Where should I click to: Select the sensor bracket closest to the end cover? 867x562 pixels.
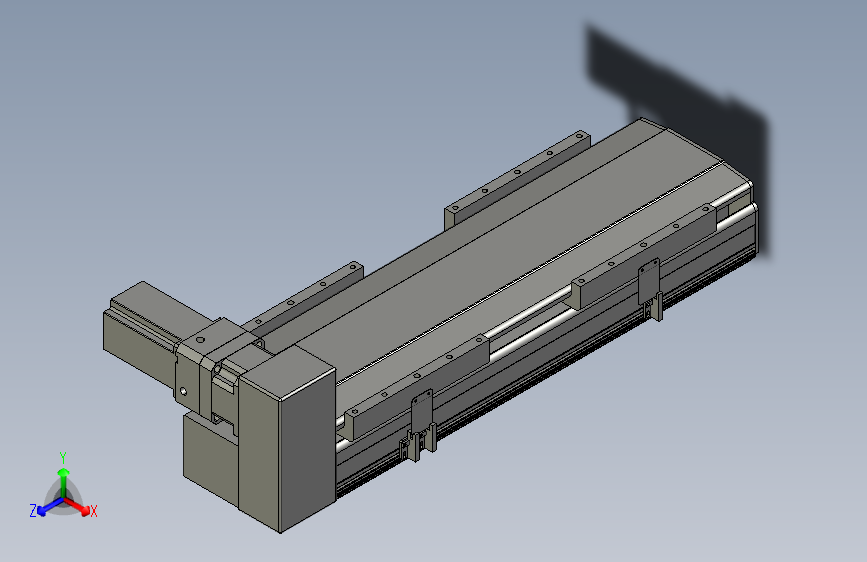pyautogui.click(x=421, y=423)
